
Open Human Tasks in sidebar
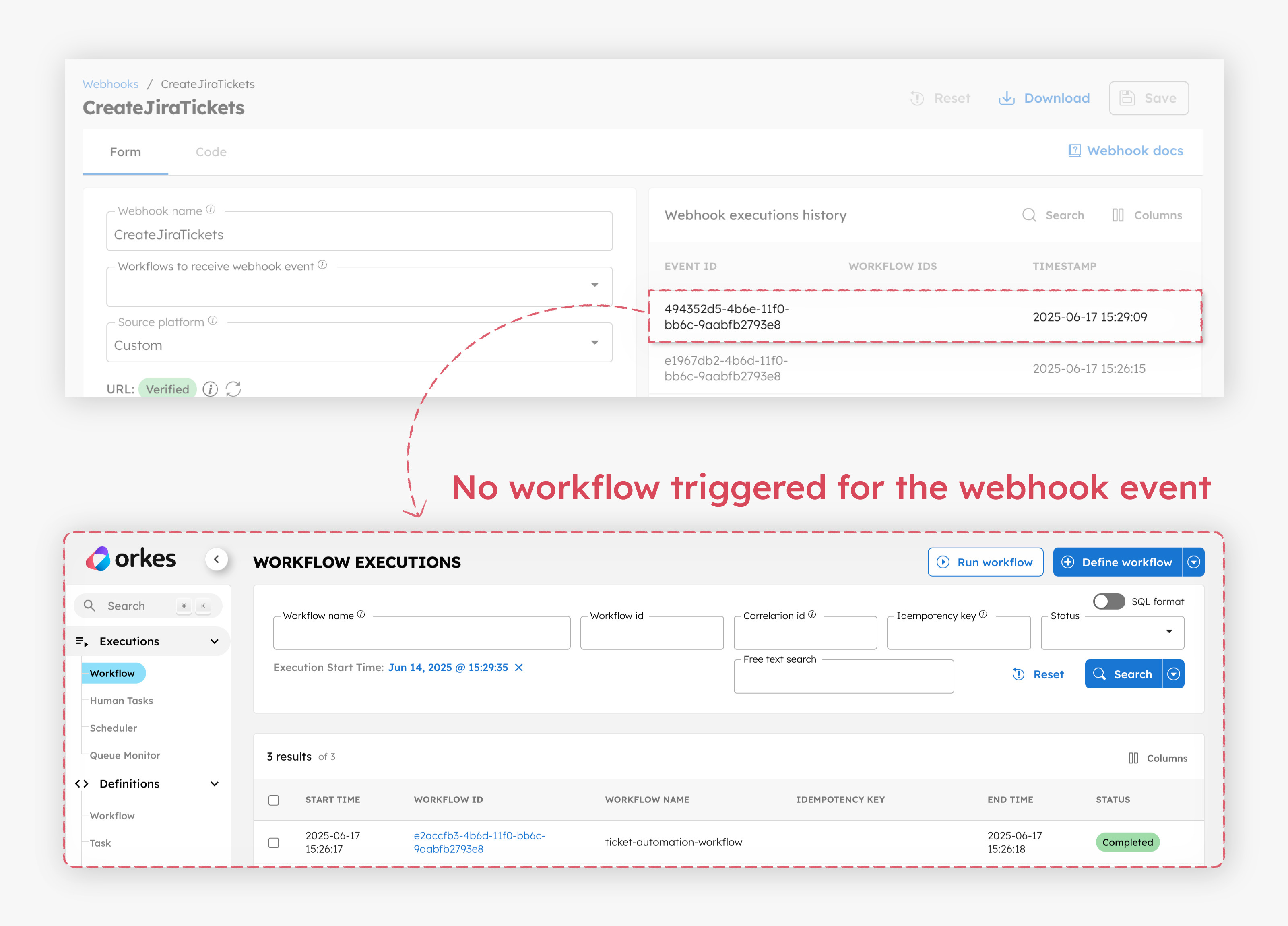(x=122, y=701)
